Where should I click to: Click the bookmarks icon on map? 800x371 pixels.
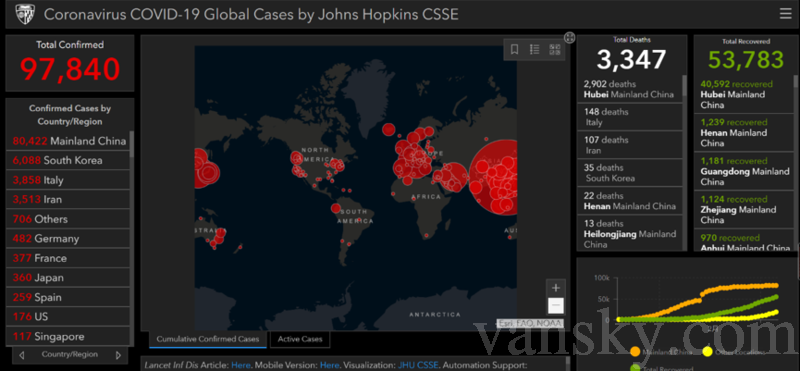click(514, 49)
